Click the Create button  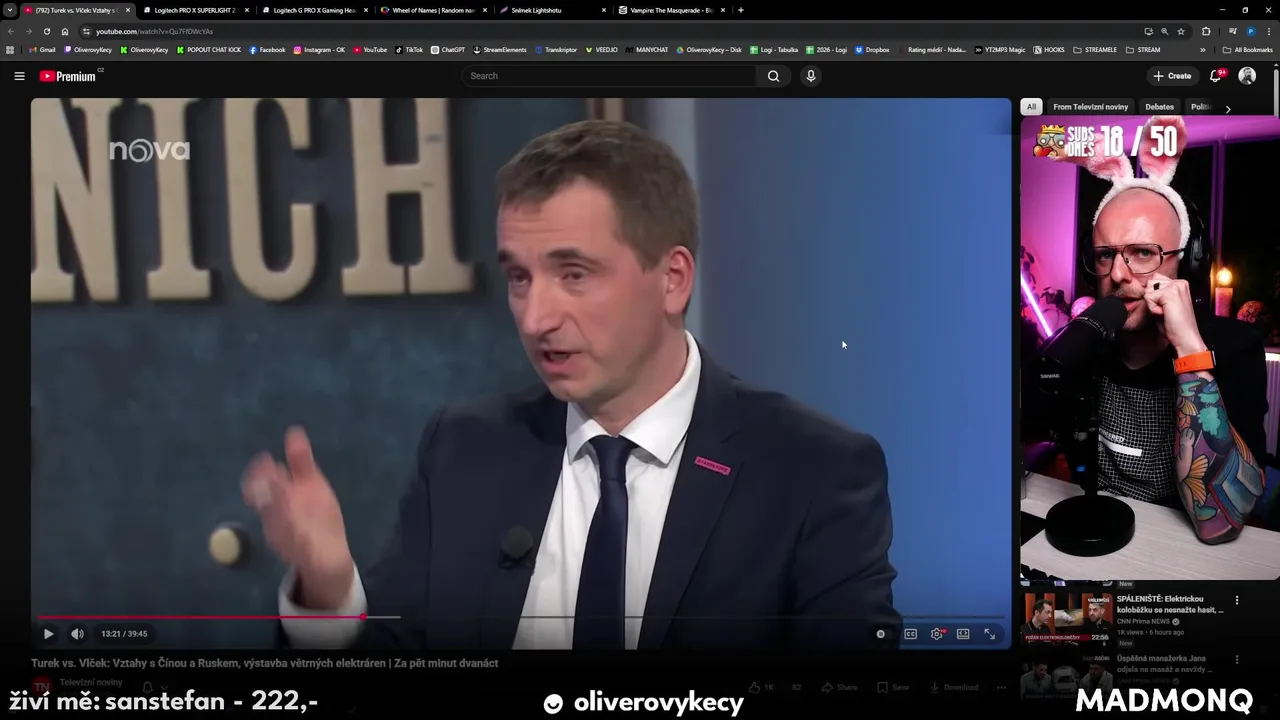[x=1172, y=76]
